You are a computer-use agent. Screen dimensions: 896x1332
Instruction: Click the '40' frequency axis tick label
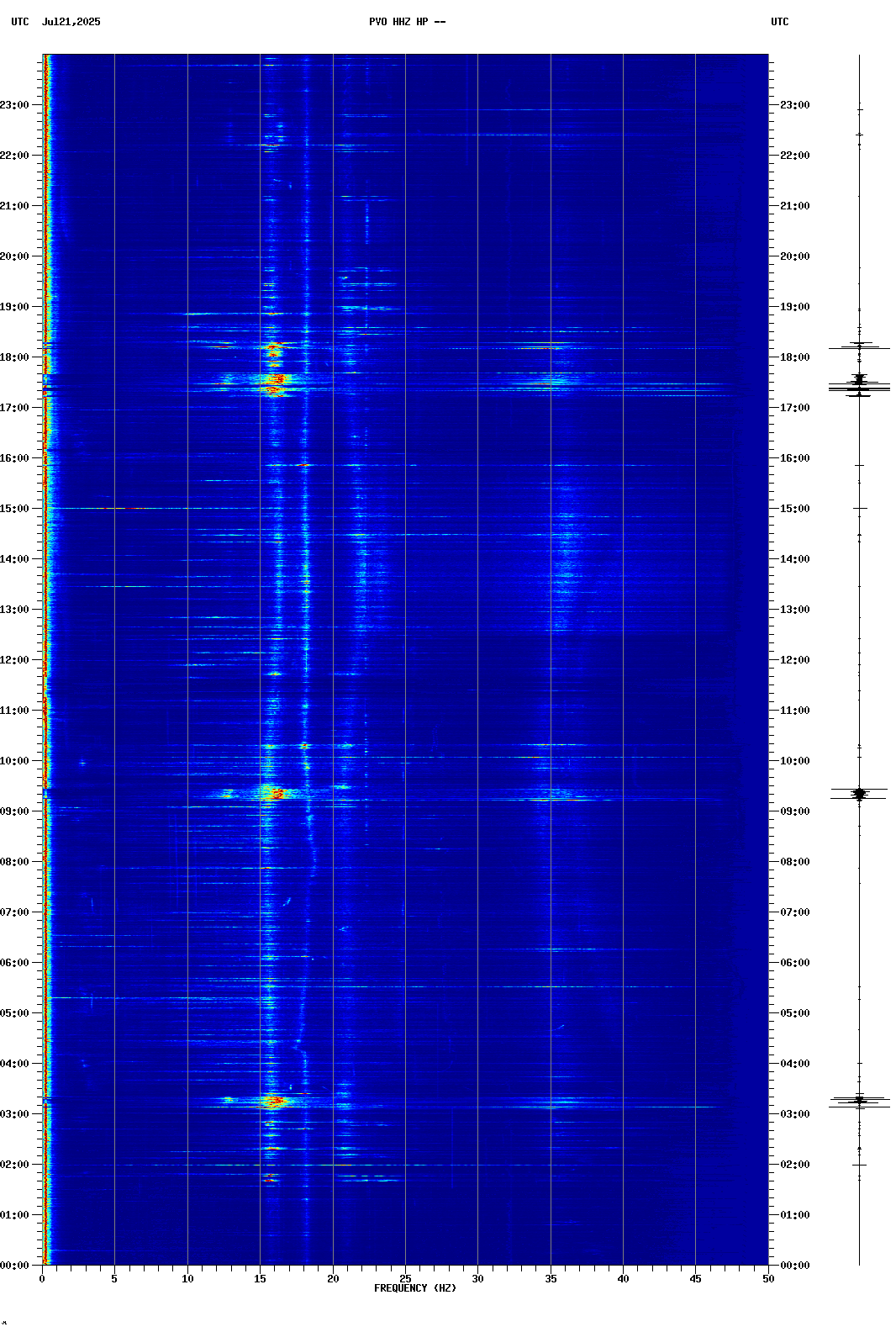click(x=623, y=1279)
